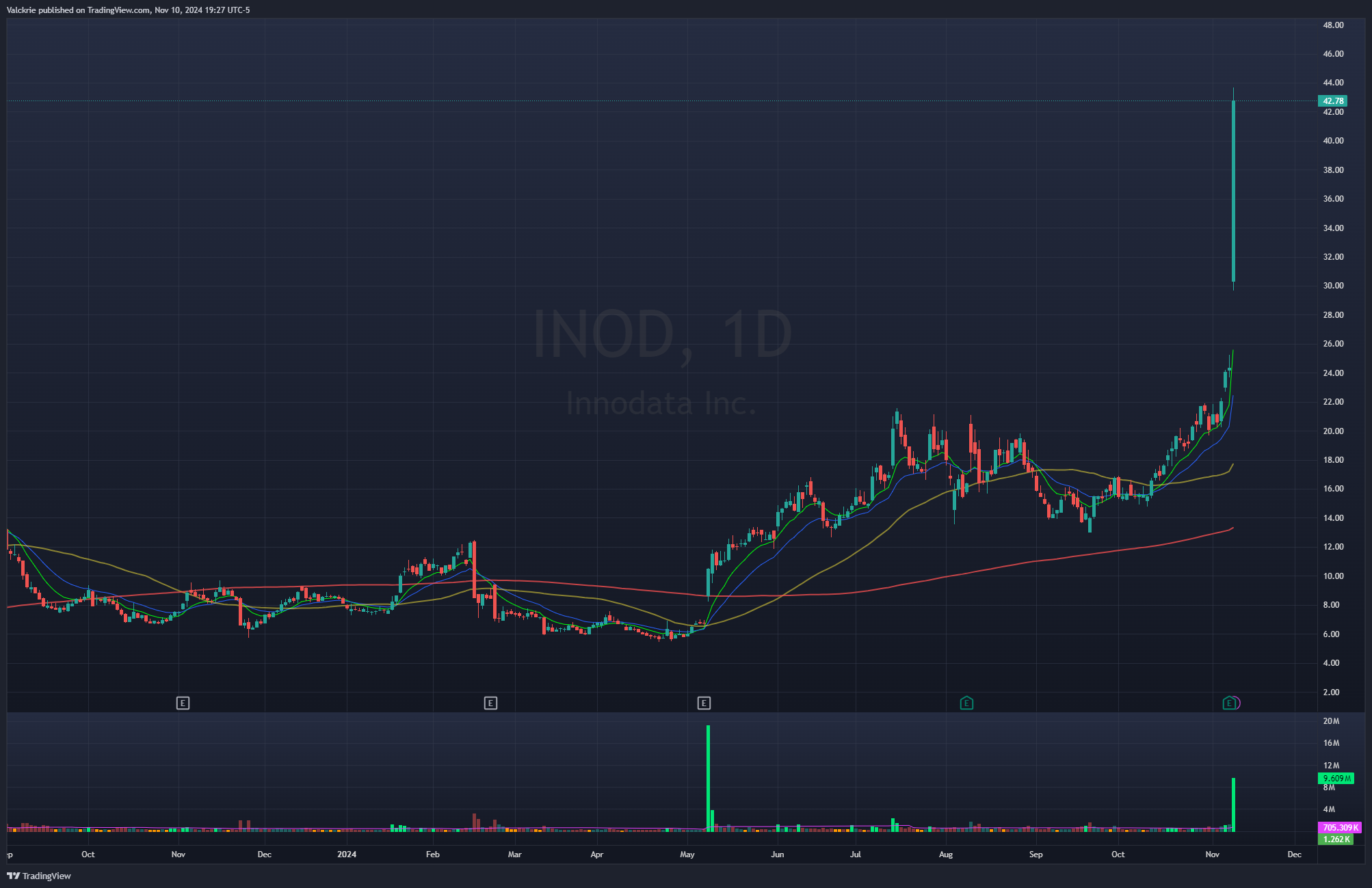Click the 30.00 price axis label

(x=1333, y=286)
